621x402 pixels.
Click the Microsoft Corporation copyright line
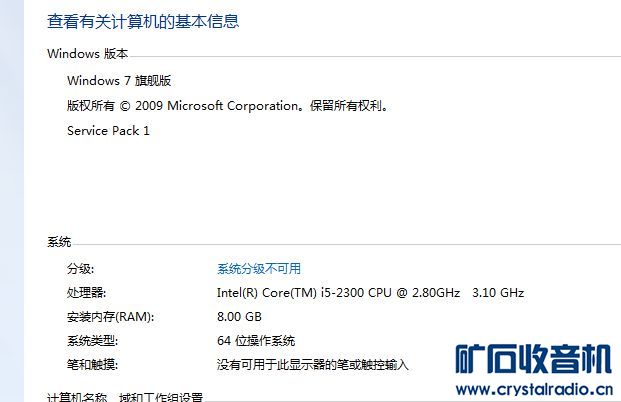[x=227, y=105]
